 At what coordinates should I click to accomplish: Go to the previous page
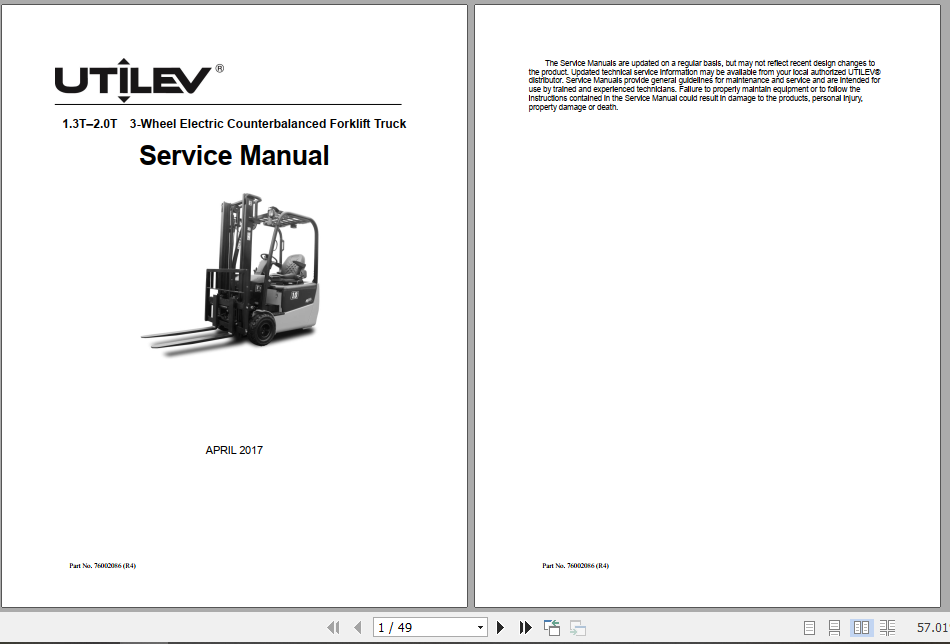[x=357, y=628]
